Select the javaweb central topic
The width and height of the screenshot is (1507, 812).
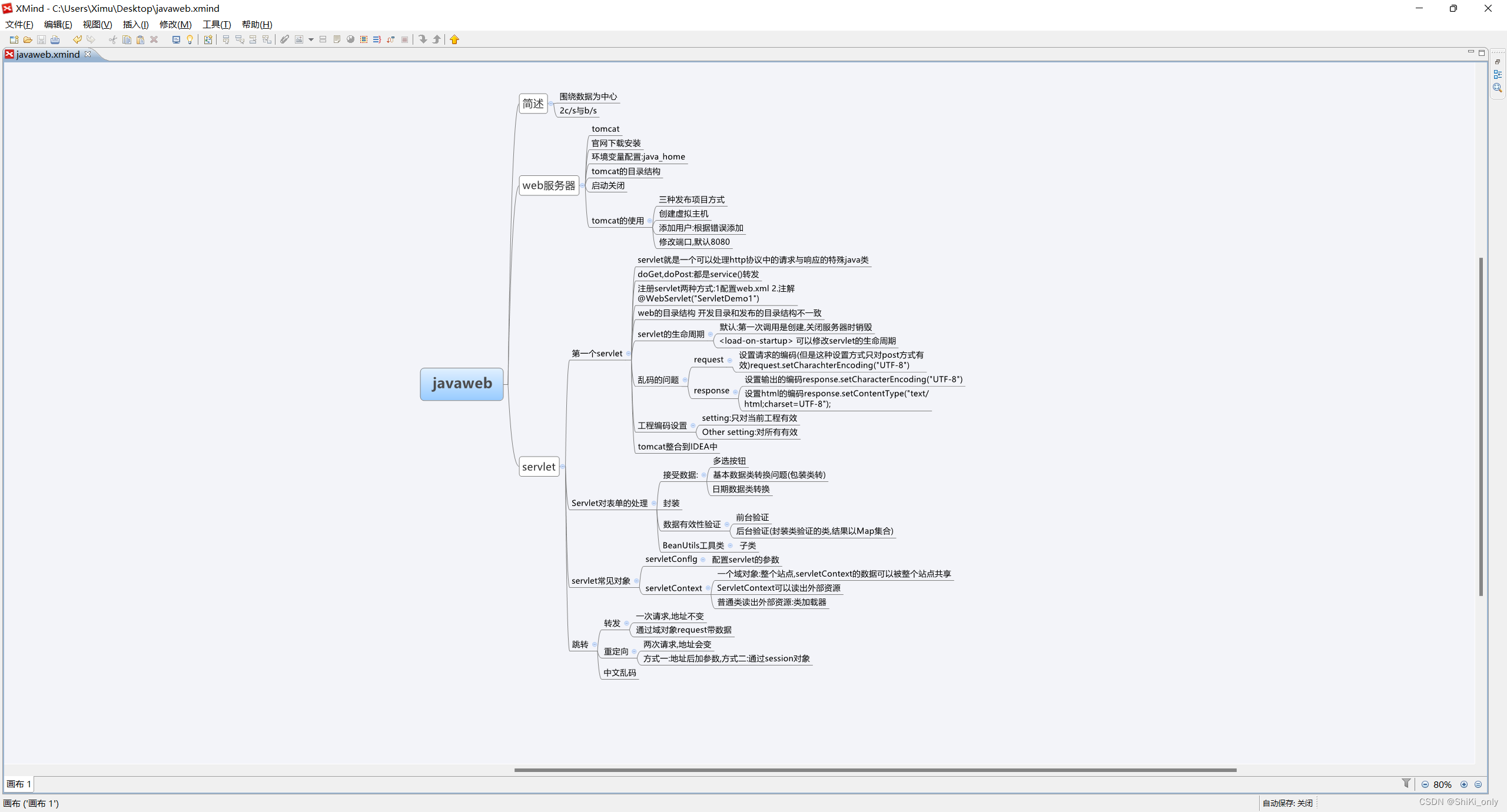[x=462, y=384]
